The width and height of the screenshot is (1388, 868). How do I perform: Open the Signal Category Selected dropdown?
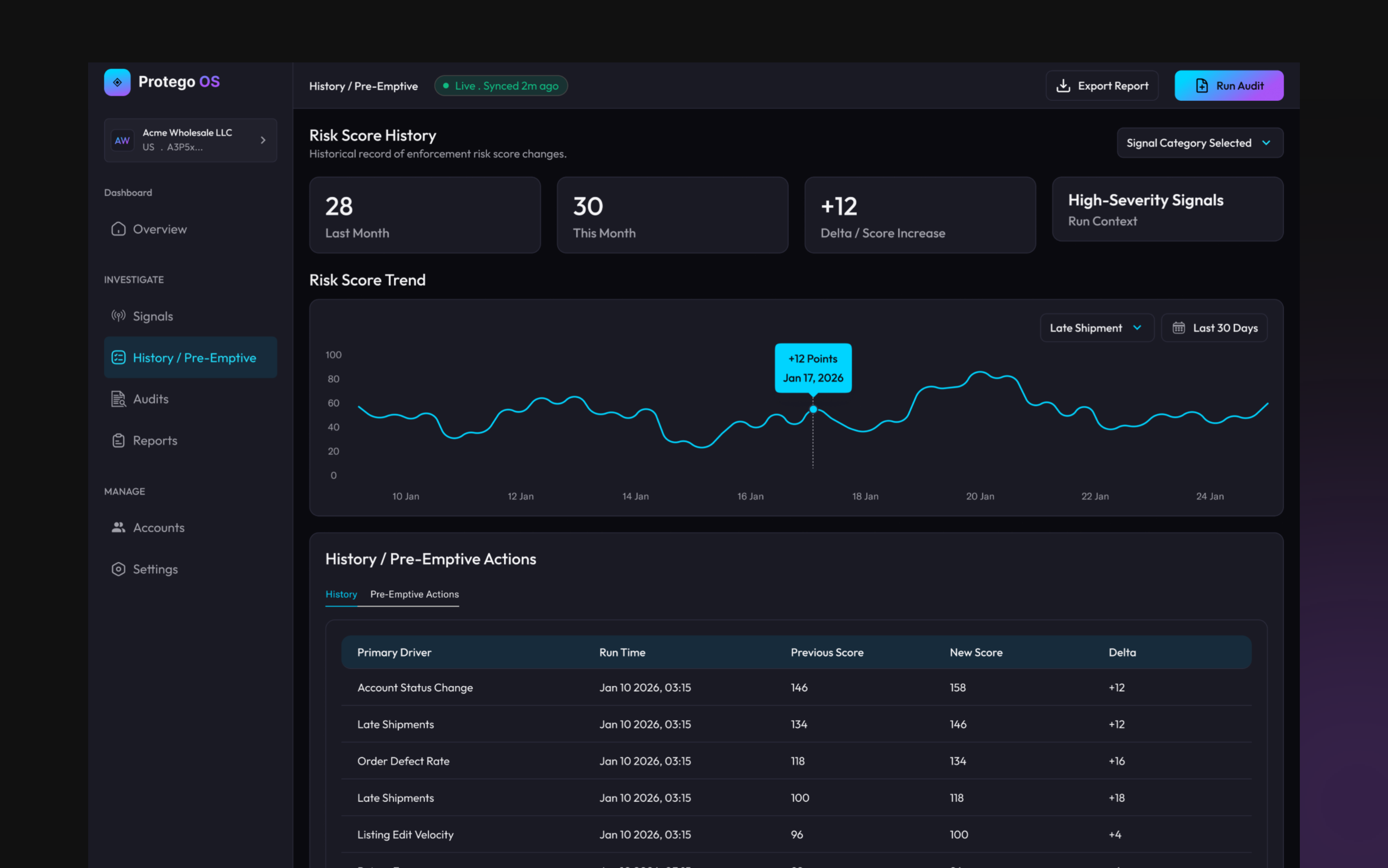(x=1200, y=143)
